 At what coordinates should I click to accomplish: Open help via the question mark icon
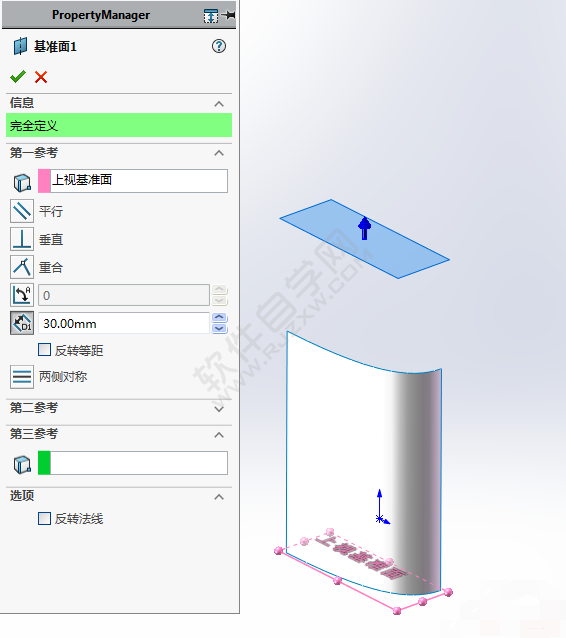(219, 46)
